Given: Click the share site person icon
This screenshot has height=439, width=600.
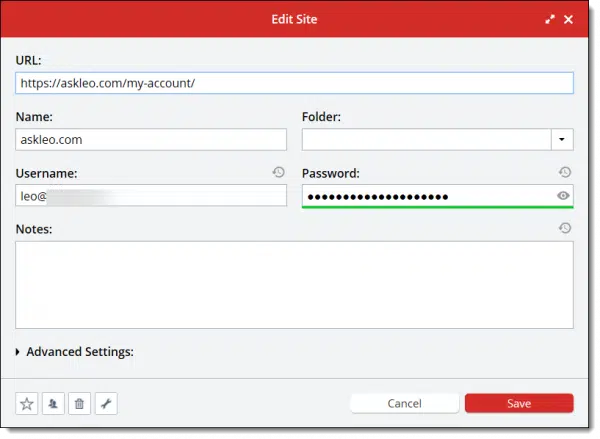Looking at the screenshot, I should pyautogui.click(x=53, y=404).
